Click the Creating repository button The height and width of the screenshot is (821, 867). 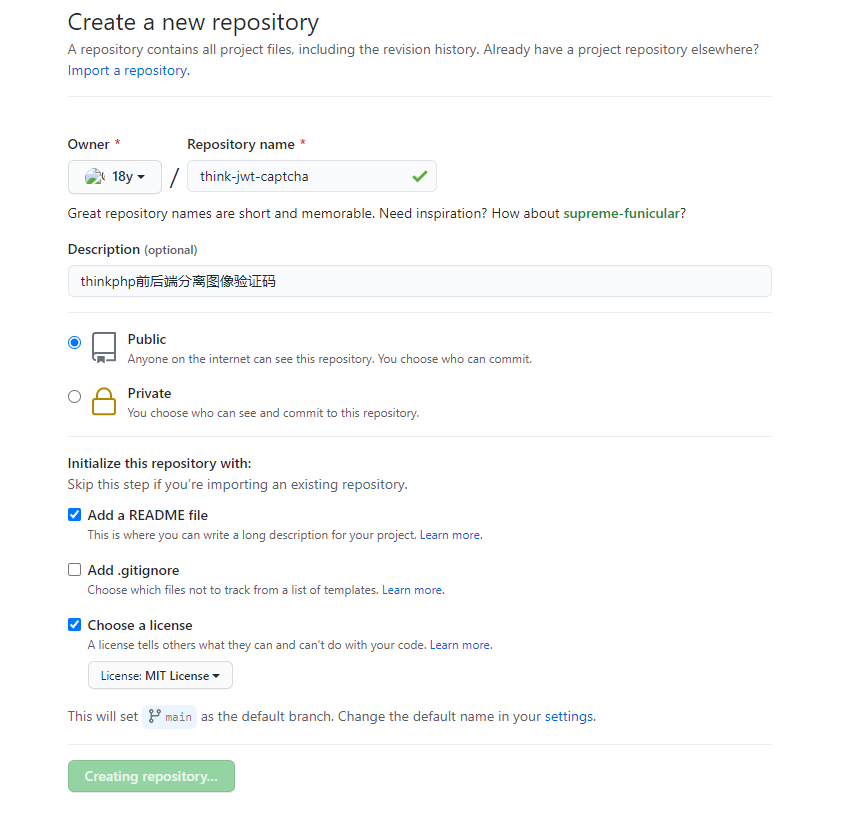coord(151,776)
